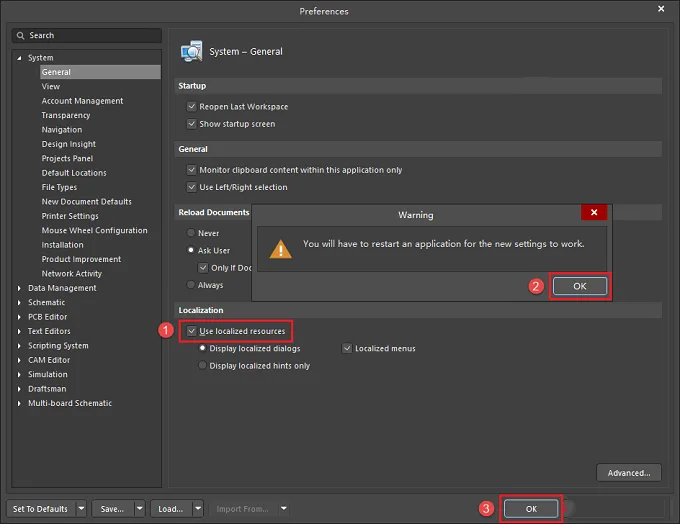Select the Ask User radio button
Image resolution: width=680 pixels, height=524 pixels.
coord(190,250)
